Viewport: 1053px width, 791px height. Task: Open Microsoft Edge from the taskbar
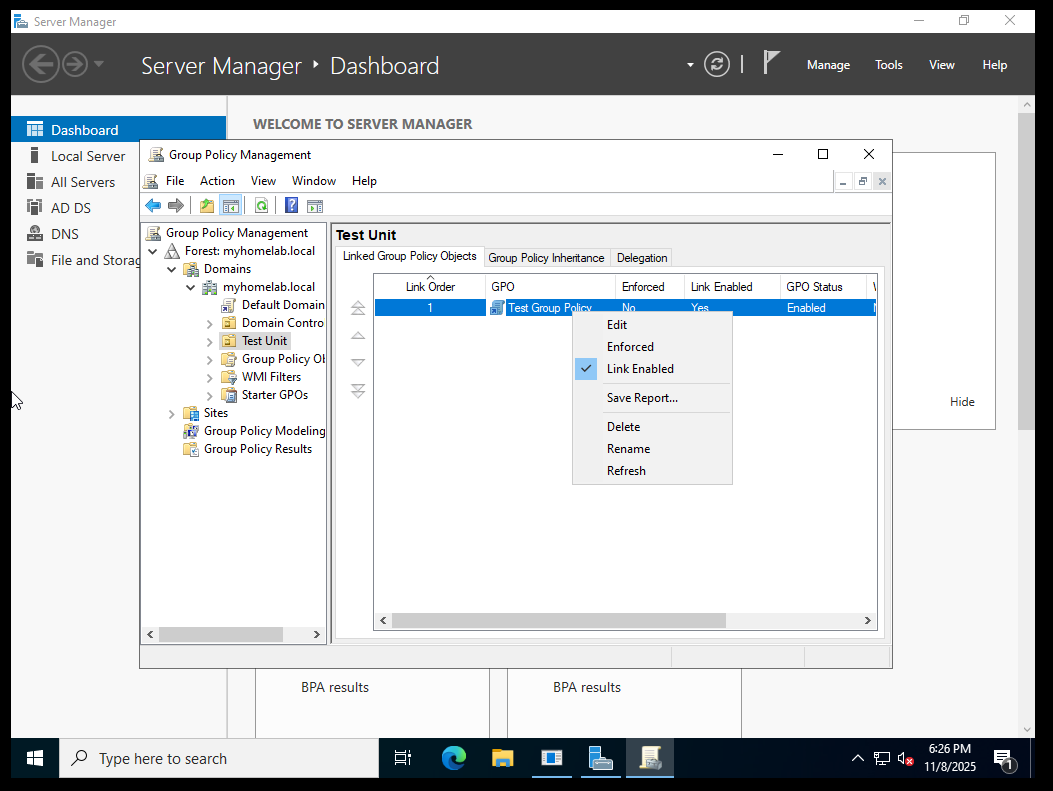[454, 758]
